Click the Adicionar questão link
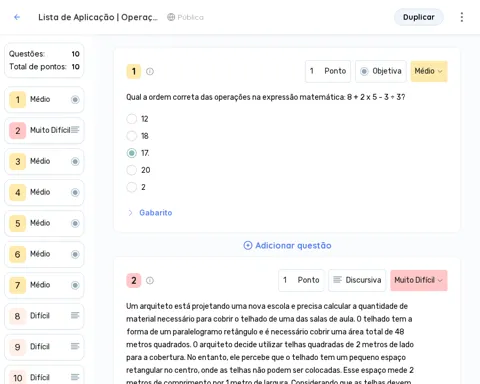This screenshot has width=480, height=384. click(287, 245)
